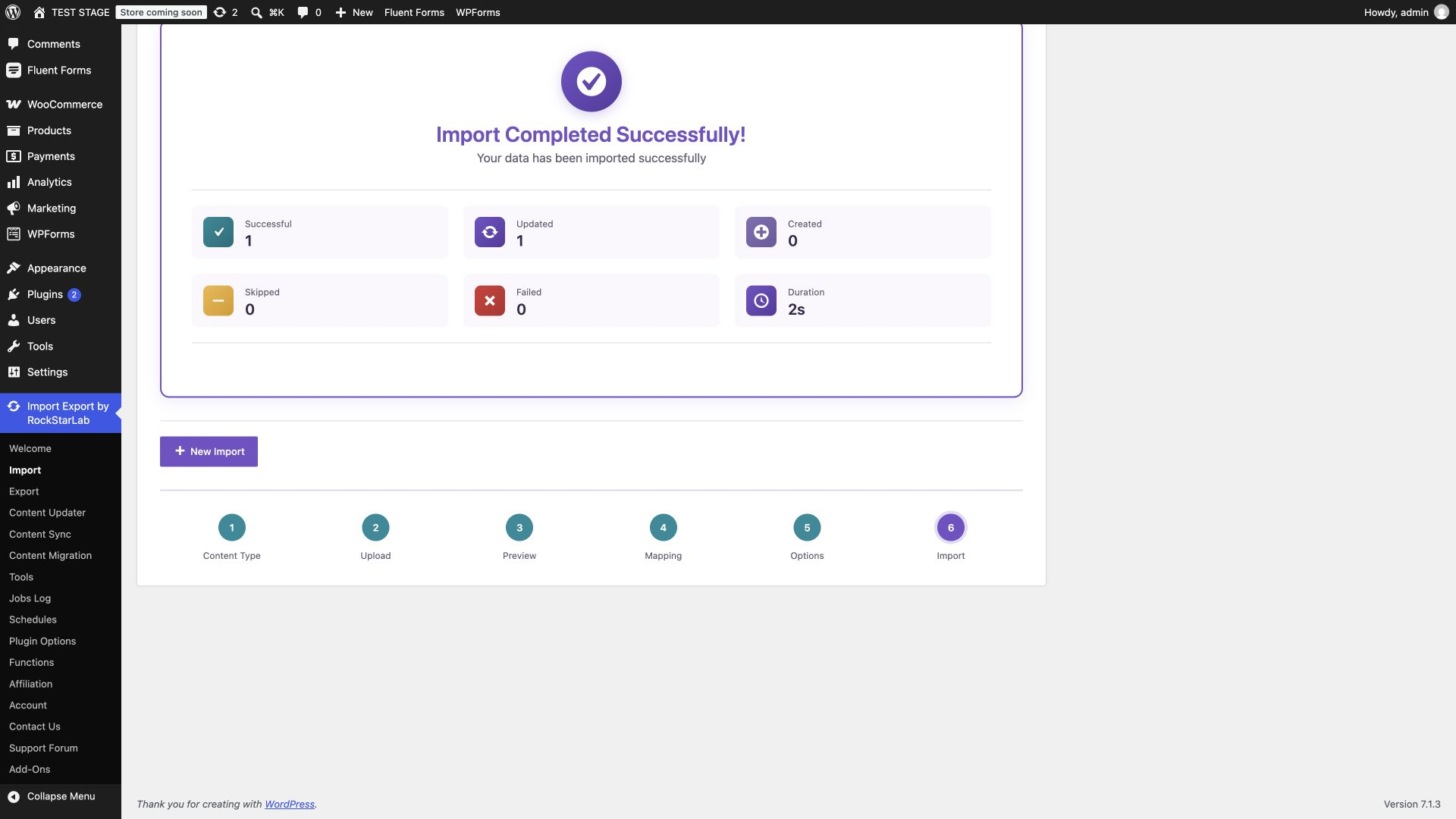
Task: Click Store coming soon badge
Action: pyautogui.click(x=161, y=12)
